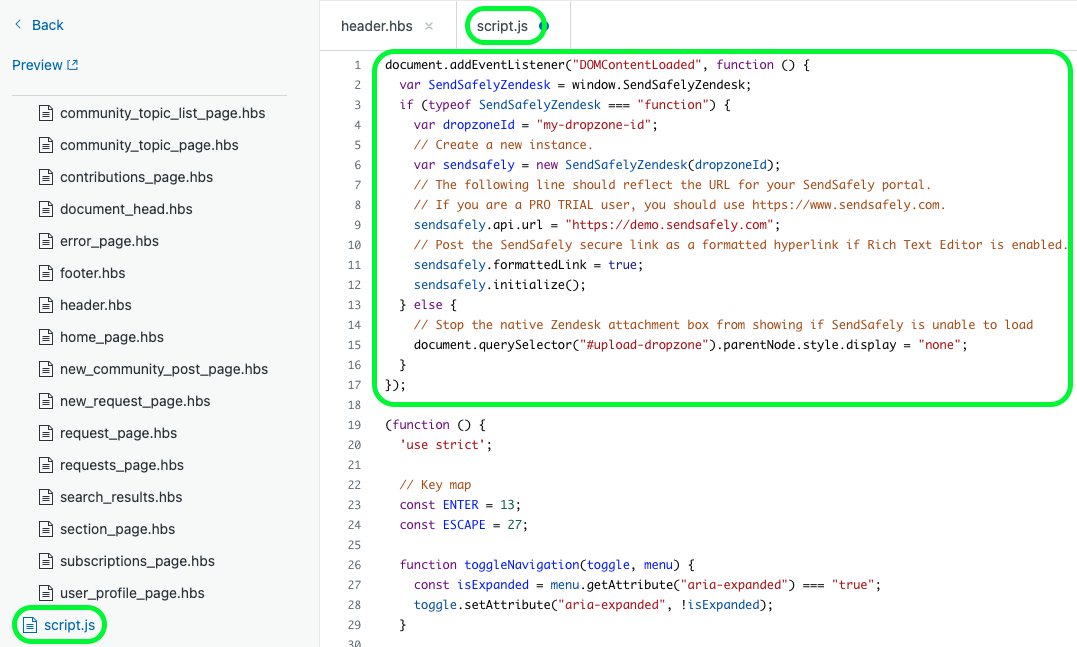Open new_request_page.hbs file

coord(135,401)
